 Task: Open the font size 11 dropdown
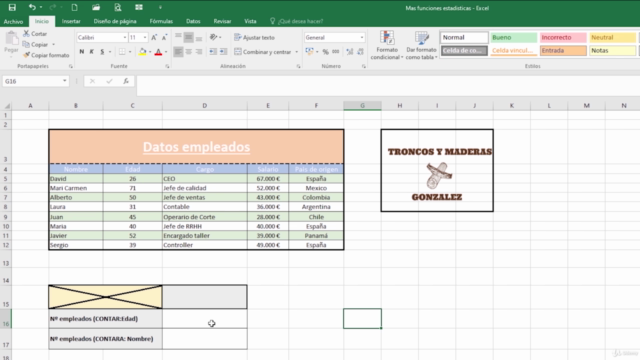click(x=145, y=38)
